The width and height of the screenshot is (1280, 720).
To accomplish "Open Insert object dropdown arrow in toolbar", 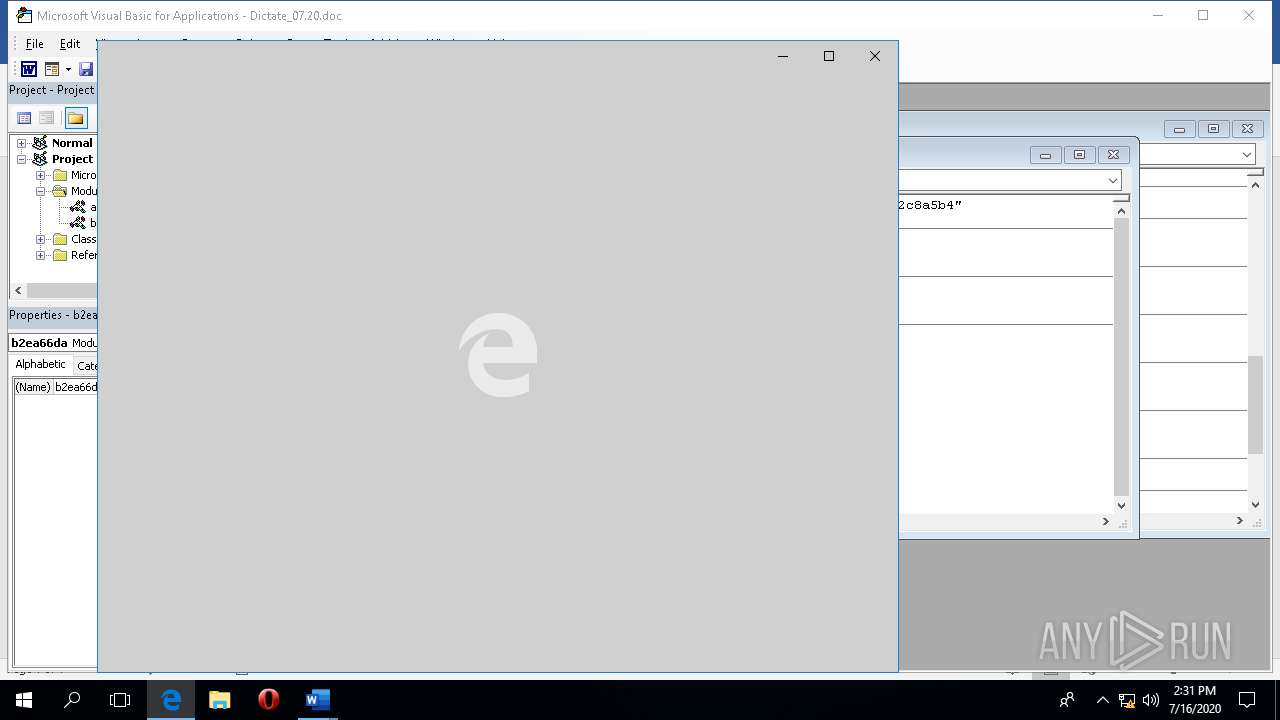I will pyautogui.click(x=68, y=69).
